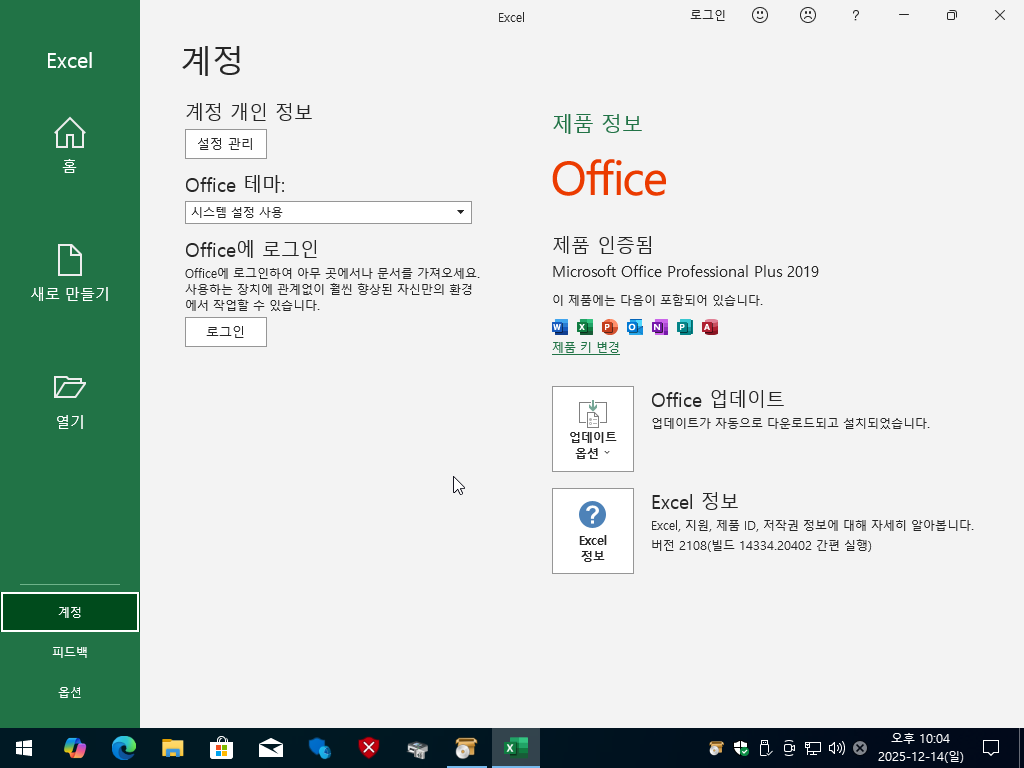Switch to Excel in the taskbar

click(515, 748)
